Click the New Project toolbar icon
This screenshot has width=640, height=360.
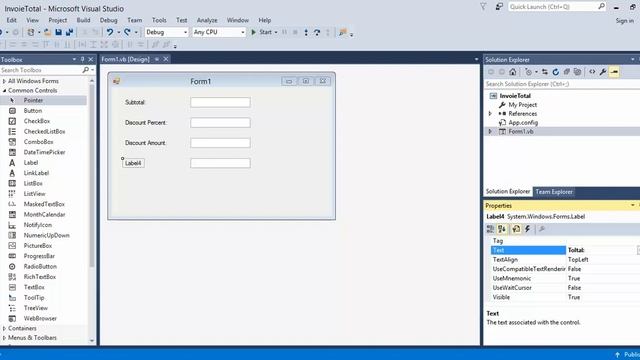31,32
